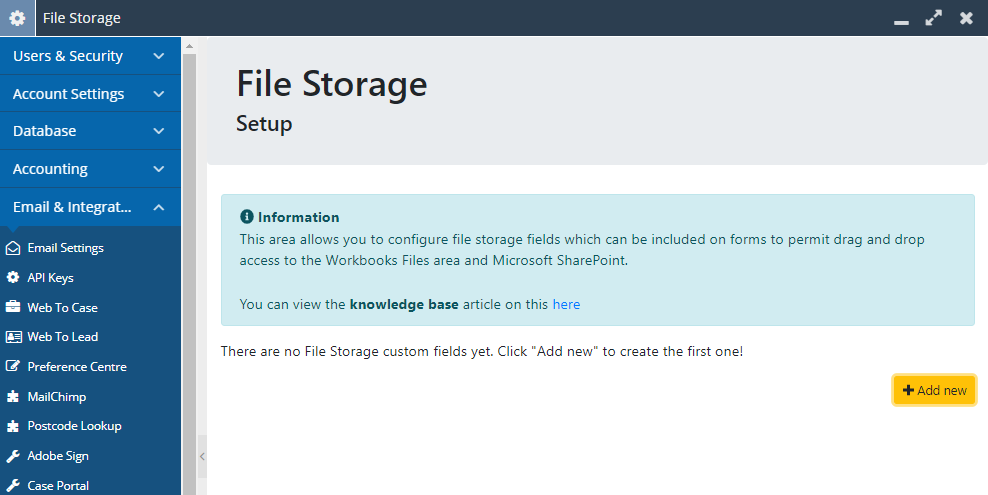Click the MailChimp puzzle piece icon
This screenshot has width=988, height=495.
tap(13, 396)
